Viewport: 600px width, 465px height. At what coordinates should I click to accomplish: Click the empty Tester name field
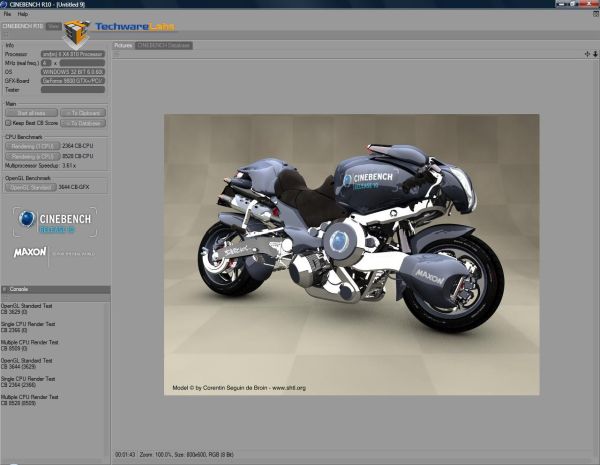coord(73,90)
